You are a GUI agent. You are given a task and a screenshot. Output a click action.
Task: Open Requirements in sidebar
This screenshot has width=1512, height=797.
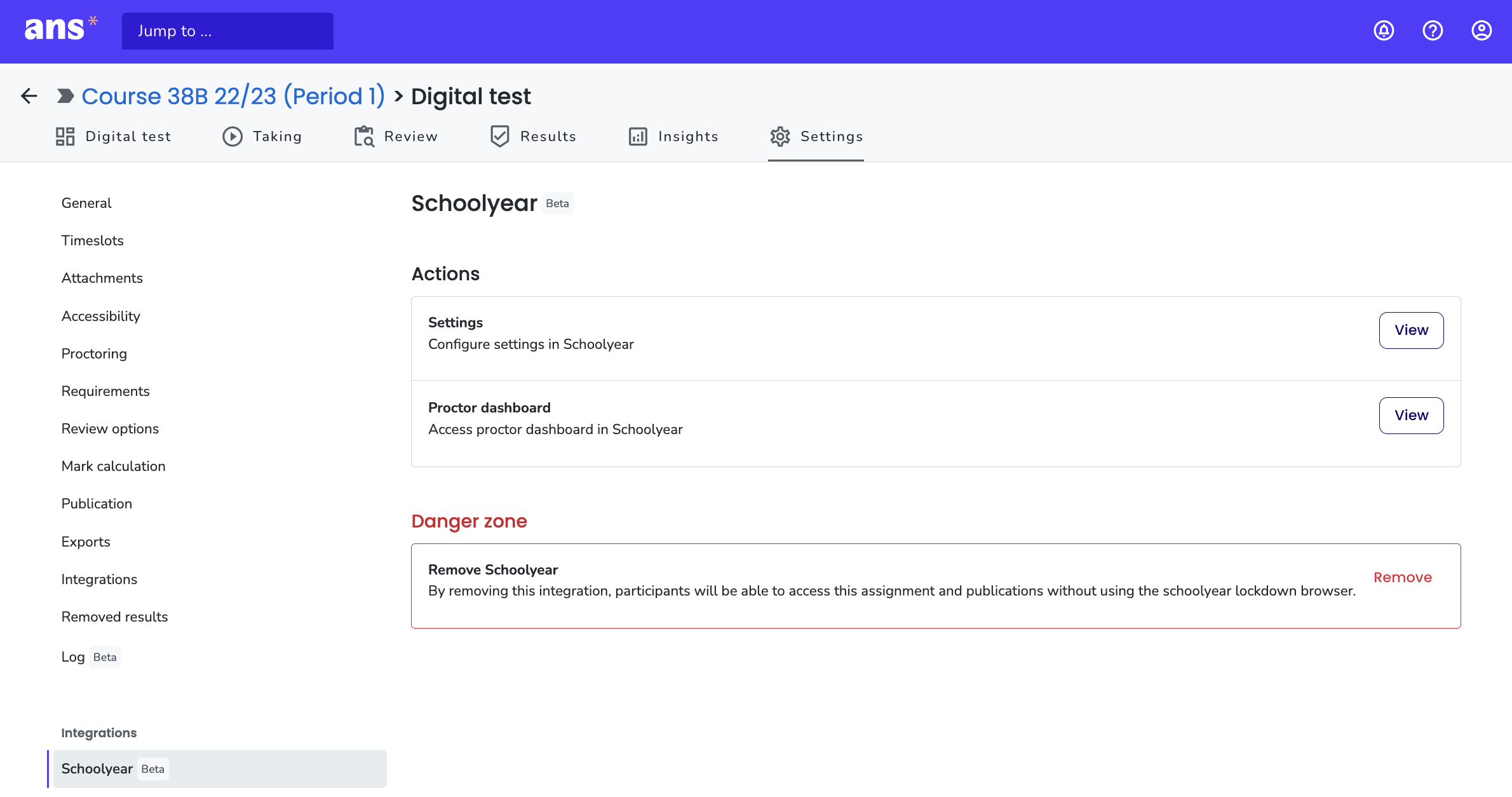coord(105,391)
